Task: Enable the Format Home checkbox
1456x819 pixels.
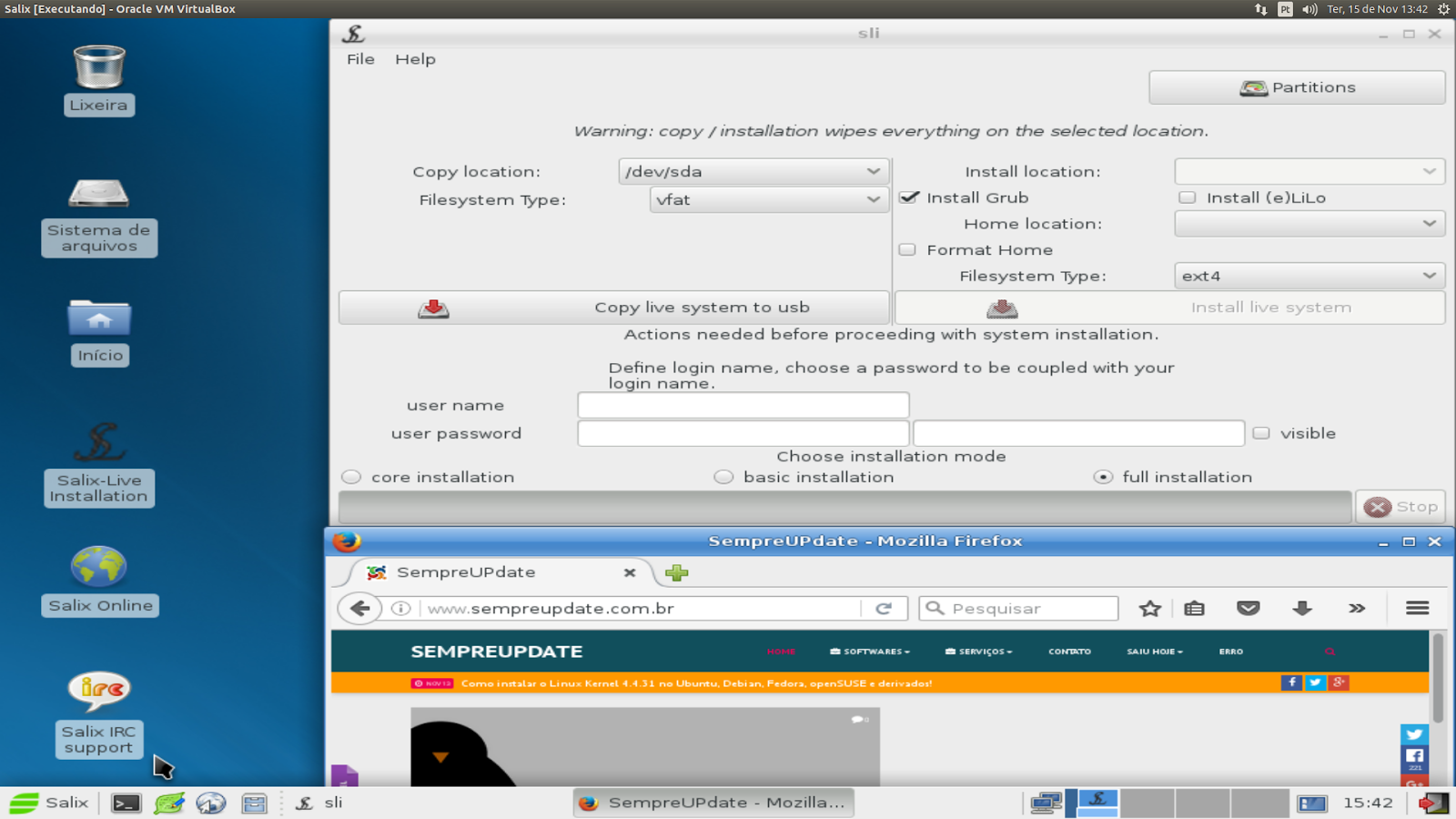Action: [907, 249]
